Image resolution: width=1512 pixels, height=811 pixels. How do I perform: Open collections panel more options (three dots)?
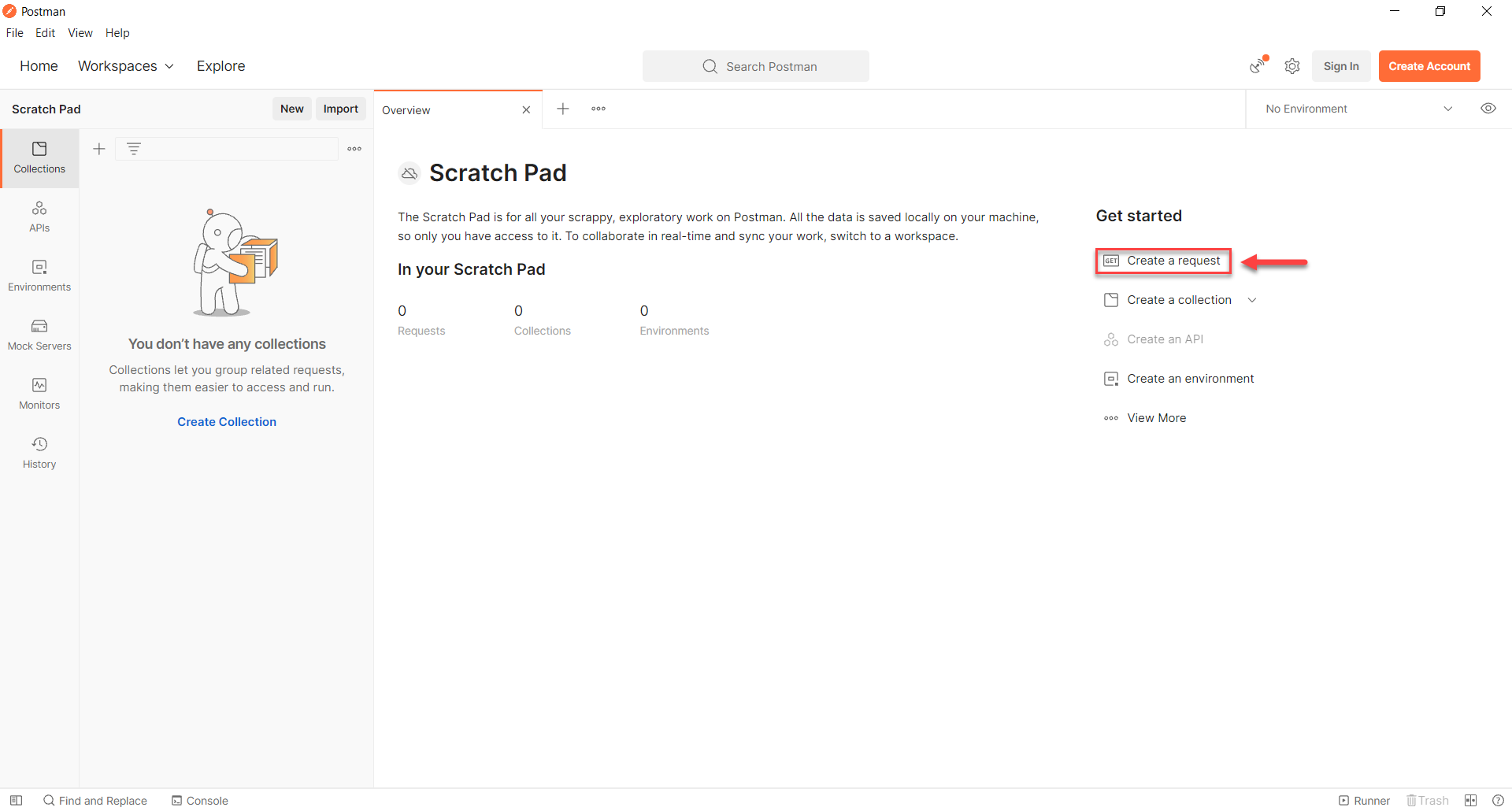pyautogui.click(x=354, y=149)
